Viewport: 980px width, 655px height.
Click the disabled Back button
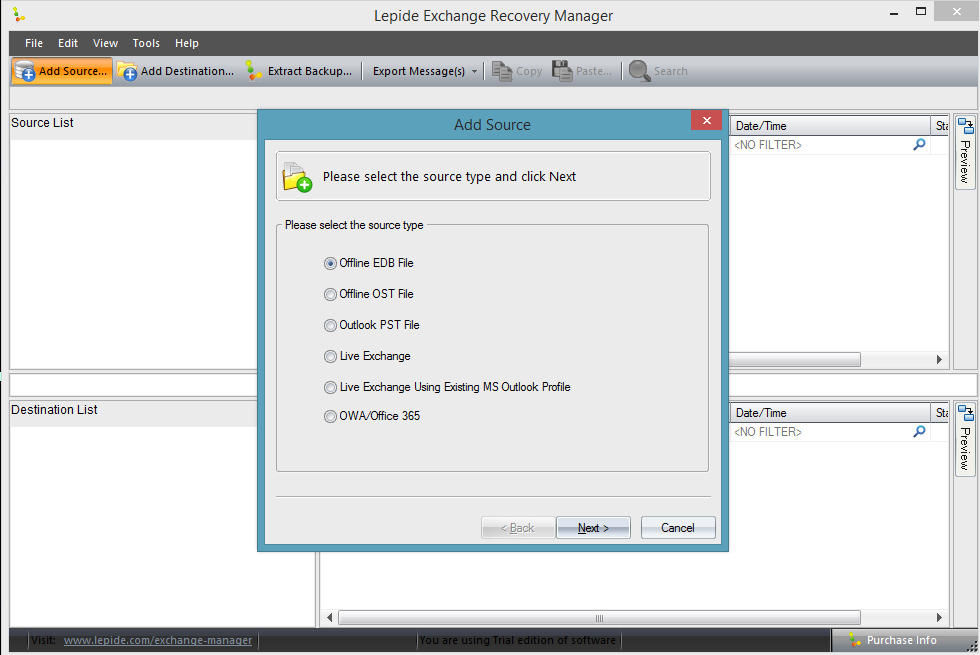tap(518, 528)
